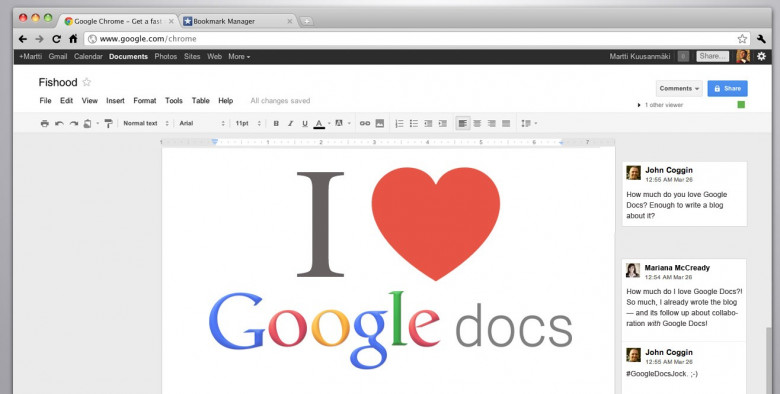
Task: Click the Fishood document title
Action: click(x=58, y=82)
